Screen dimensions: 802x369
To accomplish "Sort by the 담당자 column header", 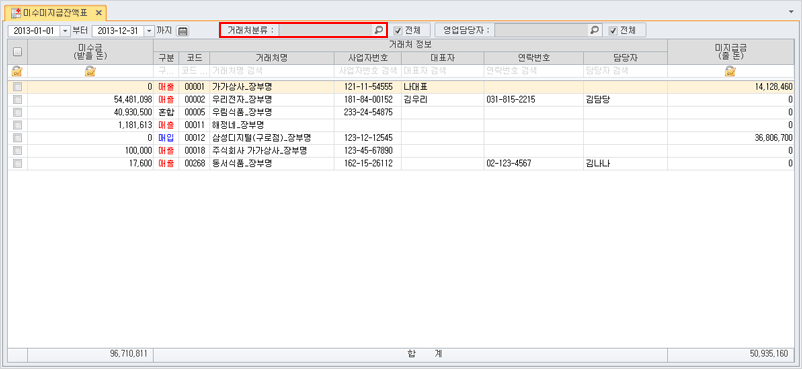I will coord(625,58).
